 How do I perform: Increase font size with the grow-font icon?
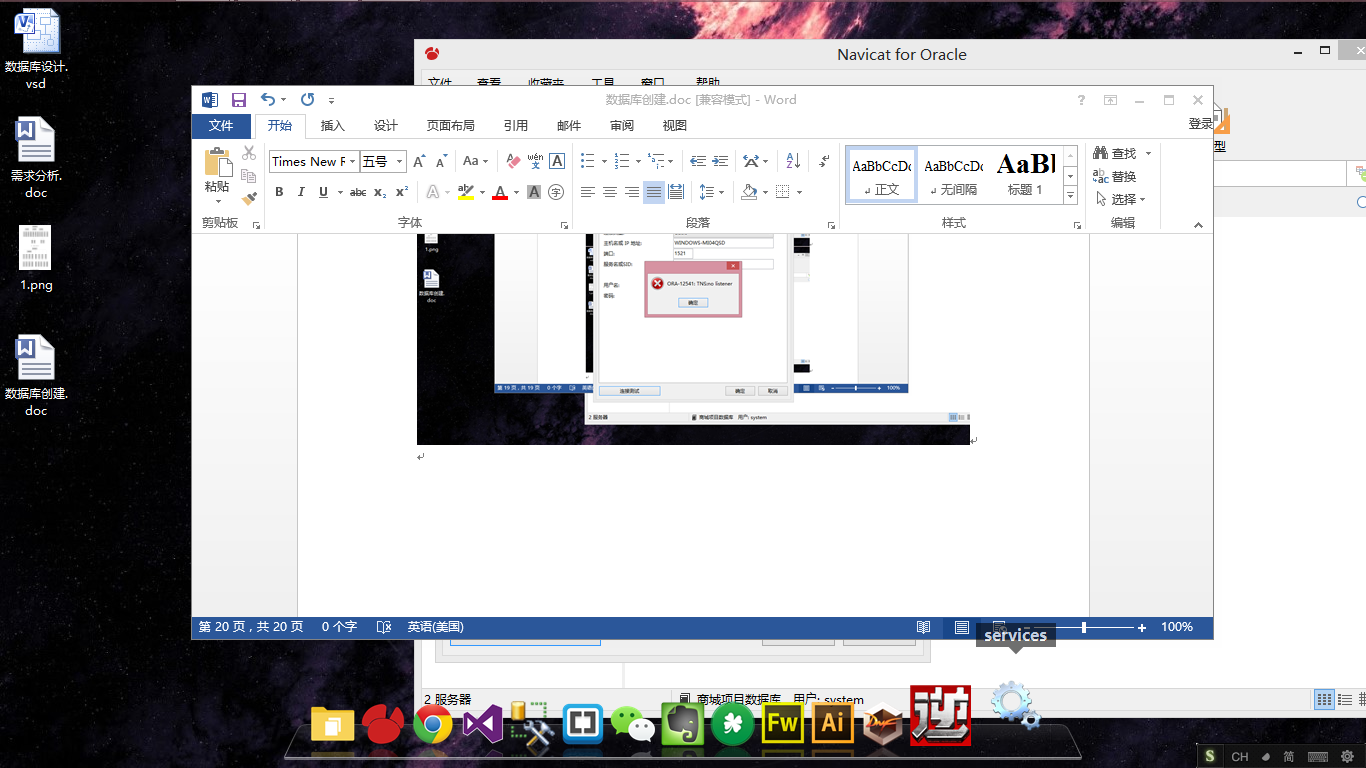point(419,161)
